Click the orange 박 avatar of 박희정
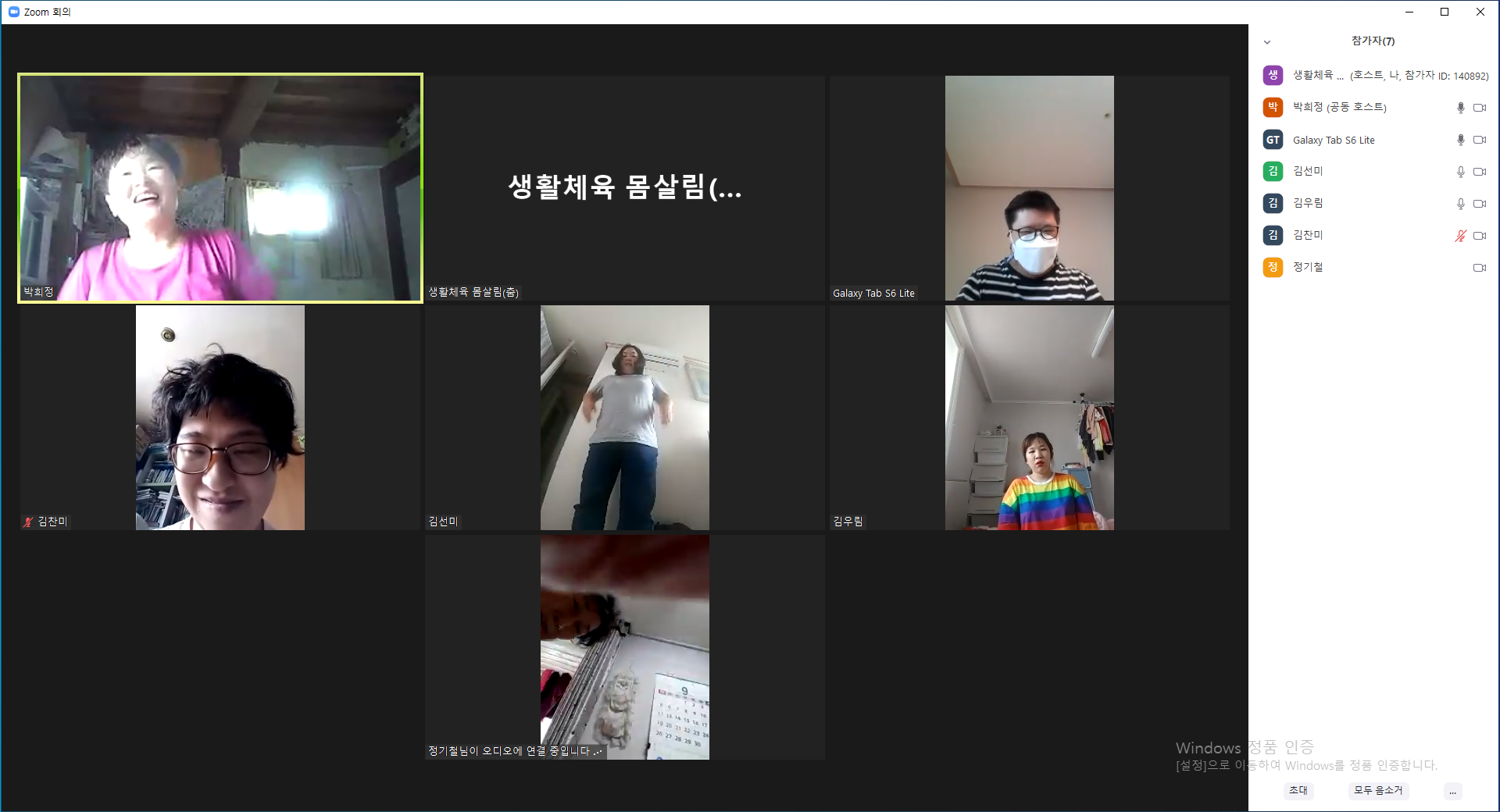 (1273, 107)
